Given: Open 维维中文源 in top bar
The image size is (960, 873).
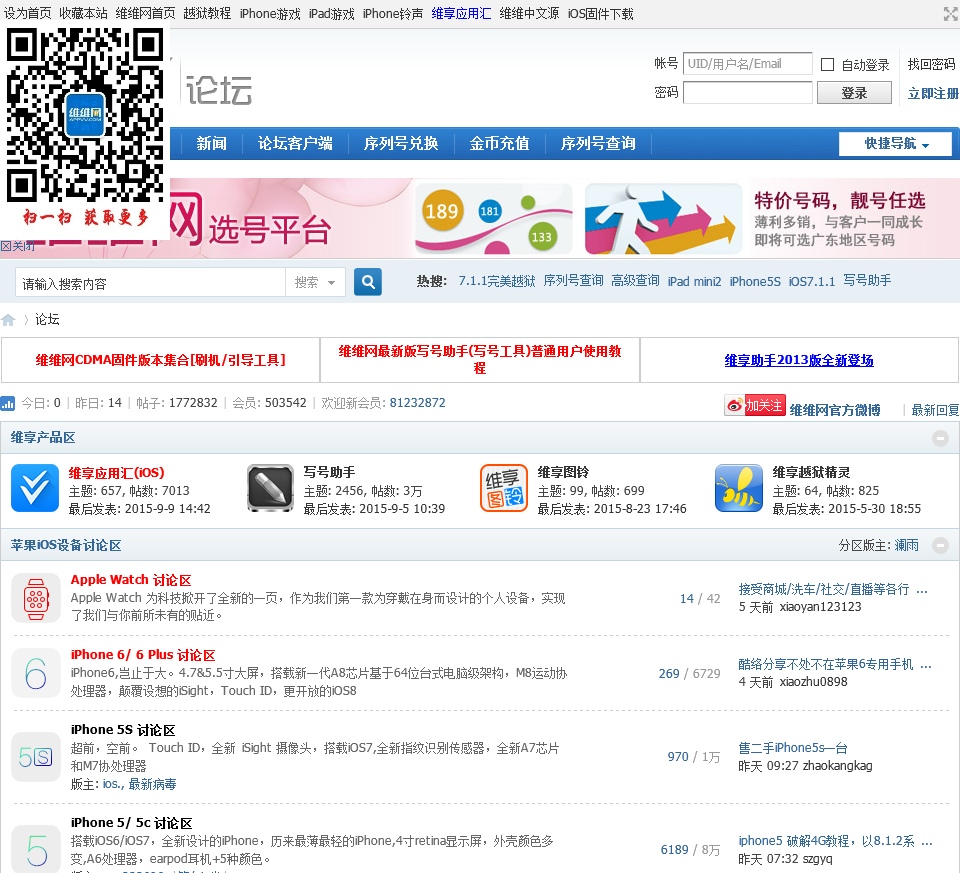Looking at the screenshot, I should click(529, 13).
